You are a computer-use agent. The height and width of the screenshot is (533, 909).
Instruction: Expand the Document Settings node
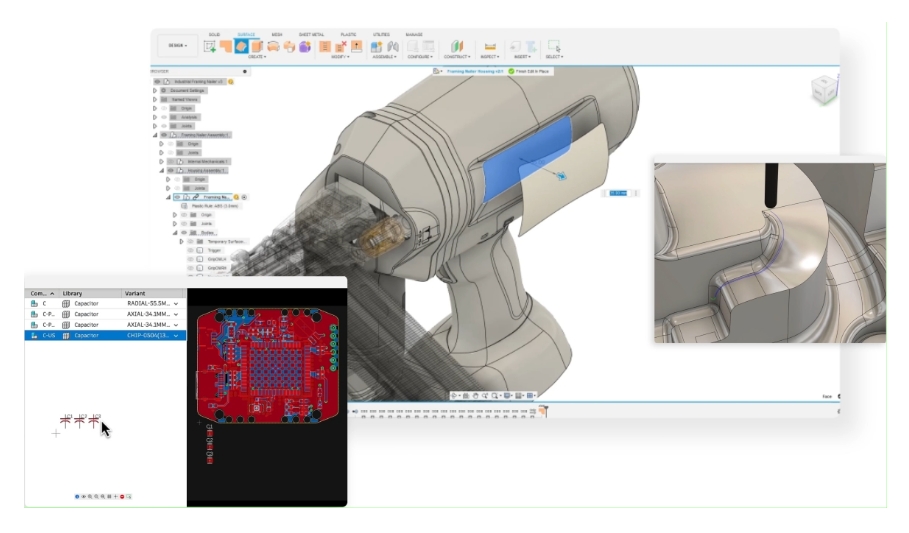click(155, 90)
